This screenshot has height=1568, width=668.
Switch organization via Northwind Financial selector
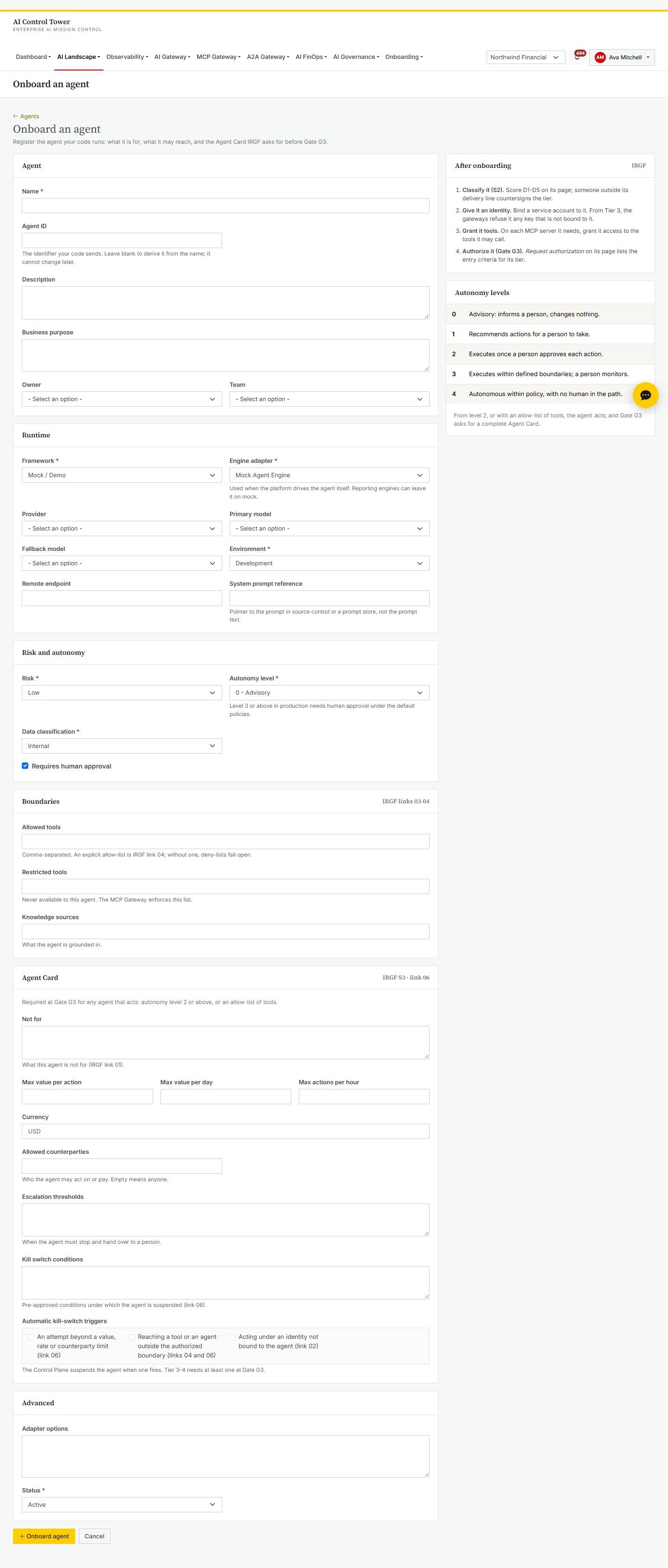(x=526, y=57)
